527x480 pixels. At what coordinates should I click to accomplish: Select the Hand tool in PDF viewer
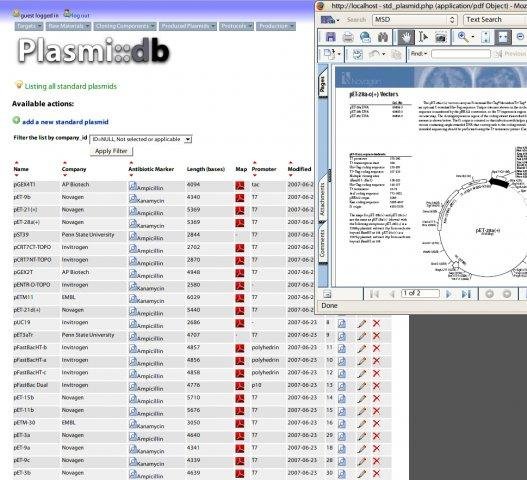tap(406, 37)
